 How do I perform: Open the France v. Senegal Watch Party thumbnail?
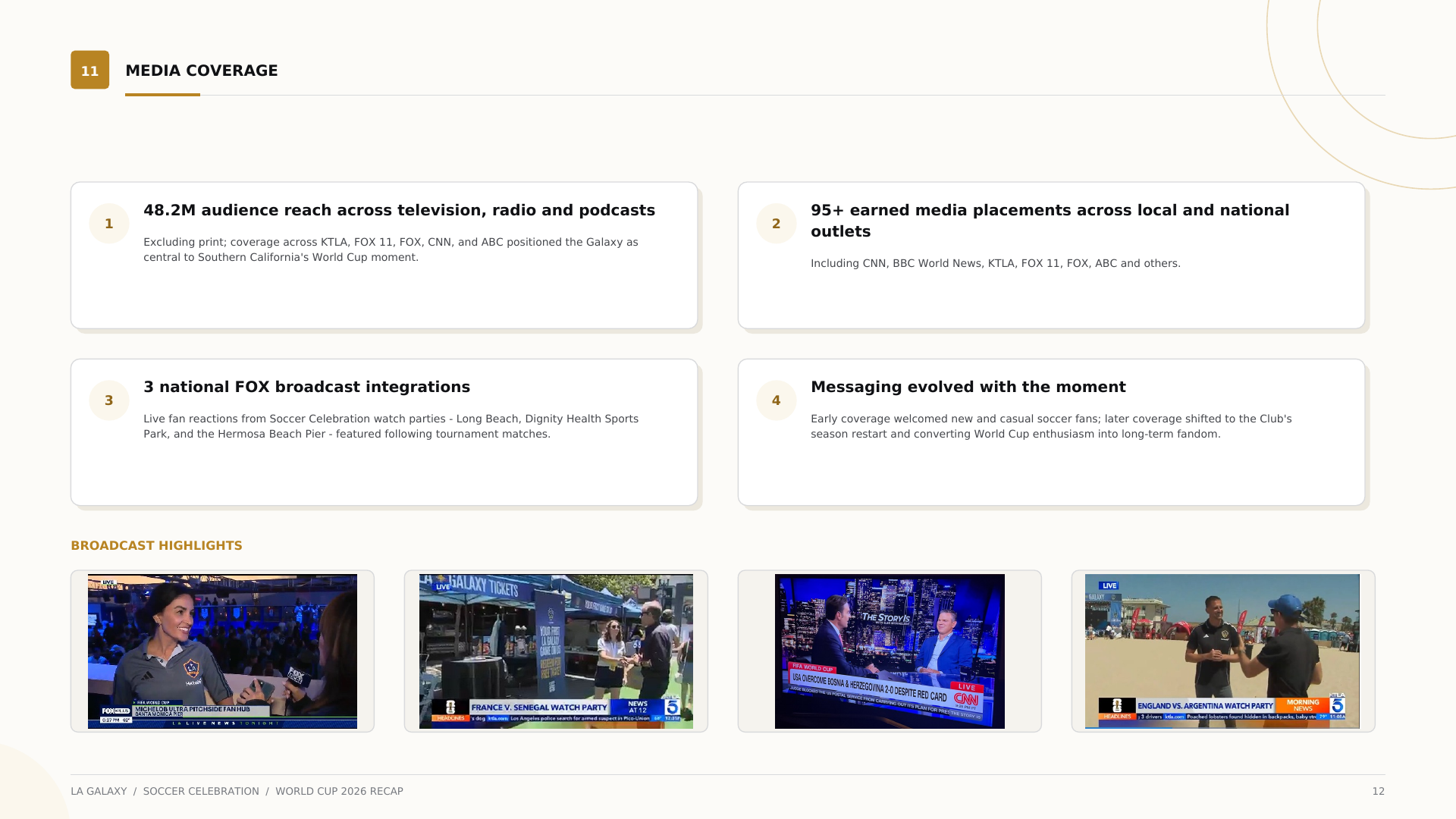556,651
